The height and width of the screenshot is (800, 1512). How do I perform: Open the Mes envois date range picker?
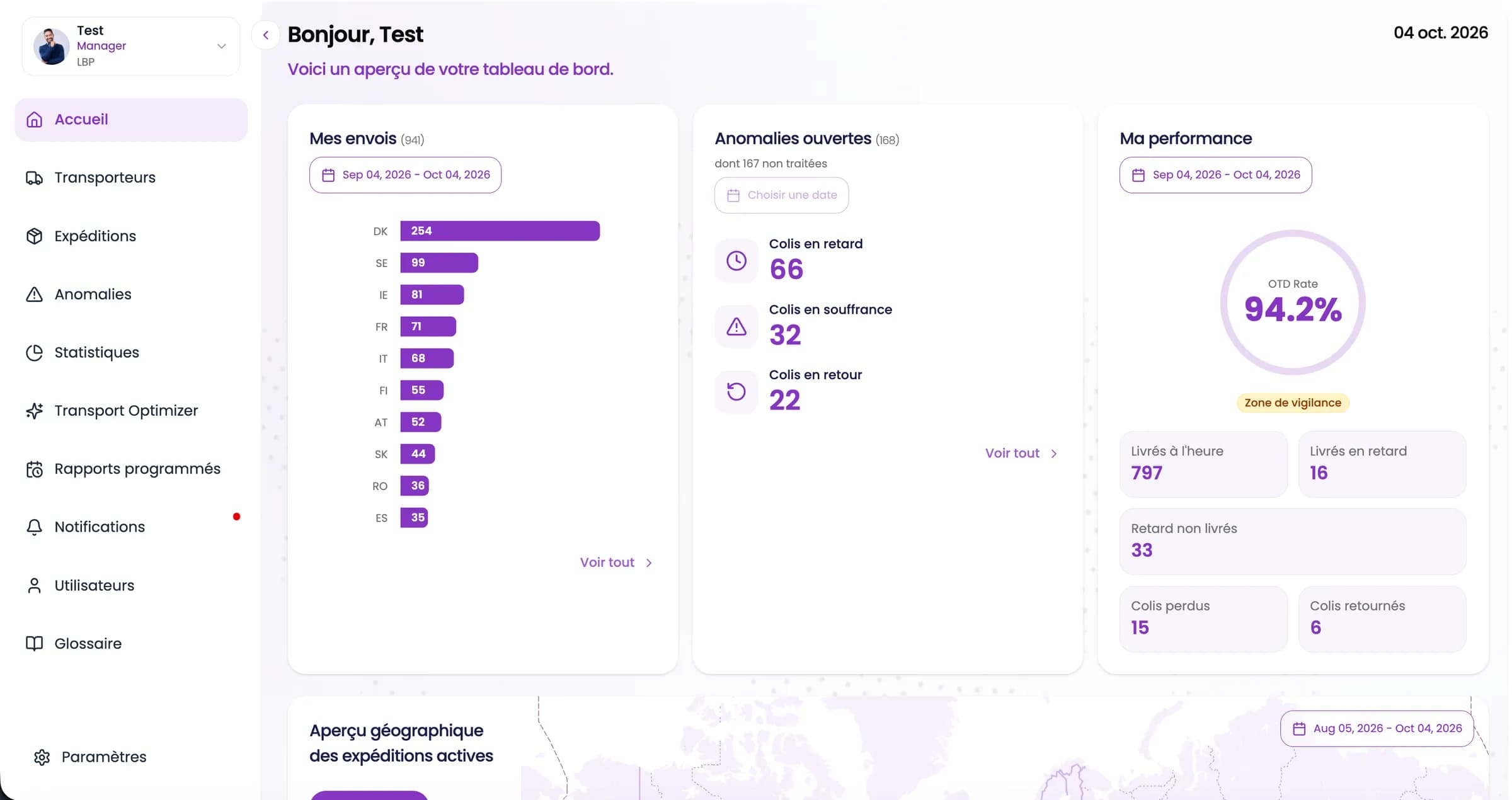pyautogui.click(x=405, y=175)
